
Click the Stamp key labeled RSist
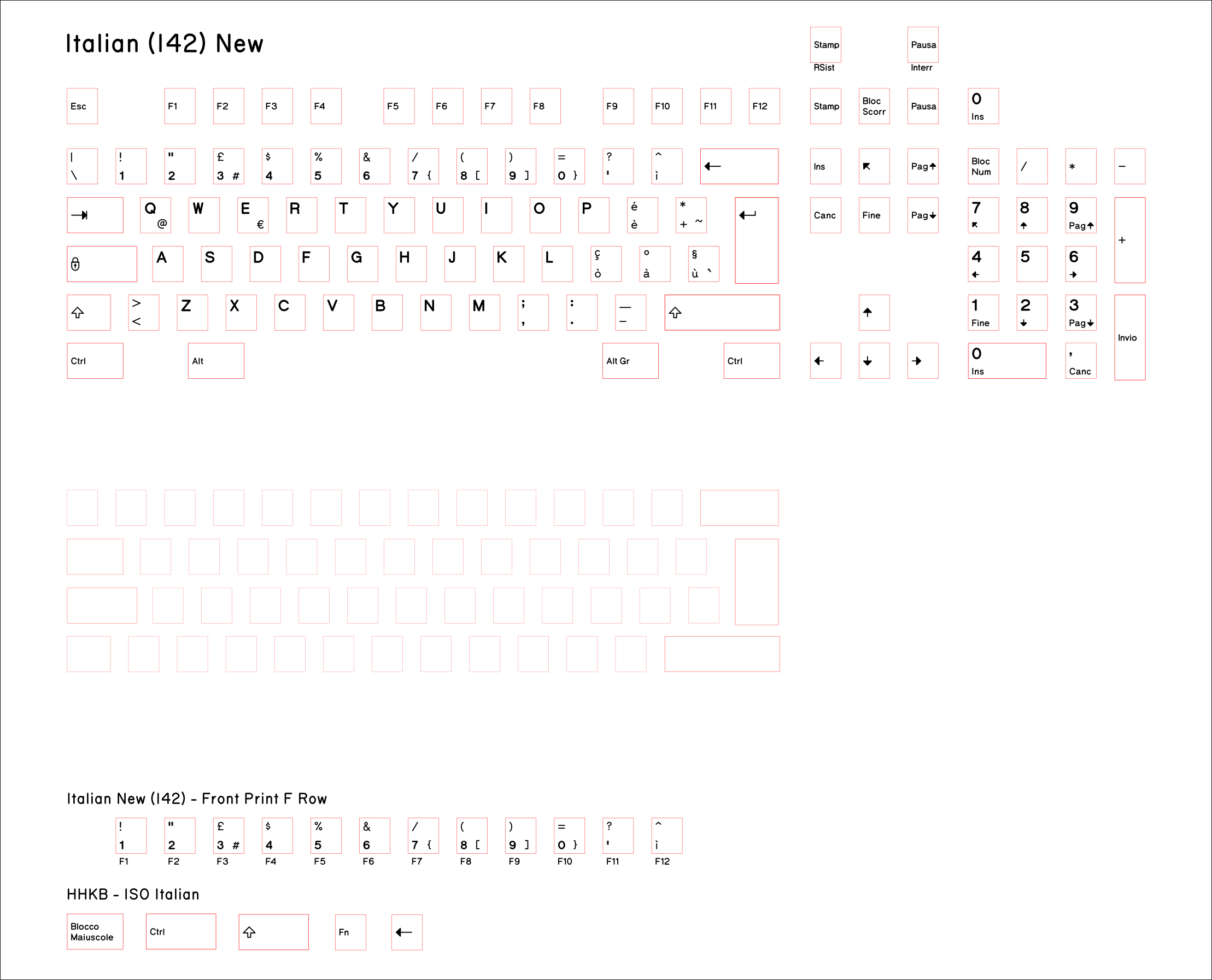click(825, 45)
